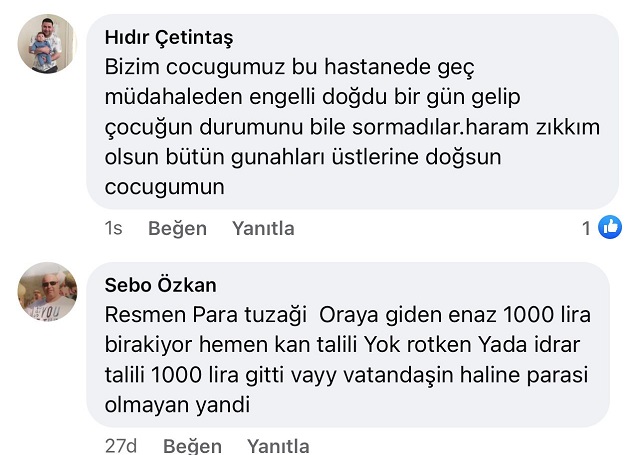Screen dimensions: 640x455
Task: Click the "27d" timestamp on the second comment
Action: 121,446
